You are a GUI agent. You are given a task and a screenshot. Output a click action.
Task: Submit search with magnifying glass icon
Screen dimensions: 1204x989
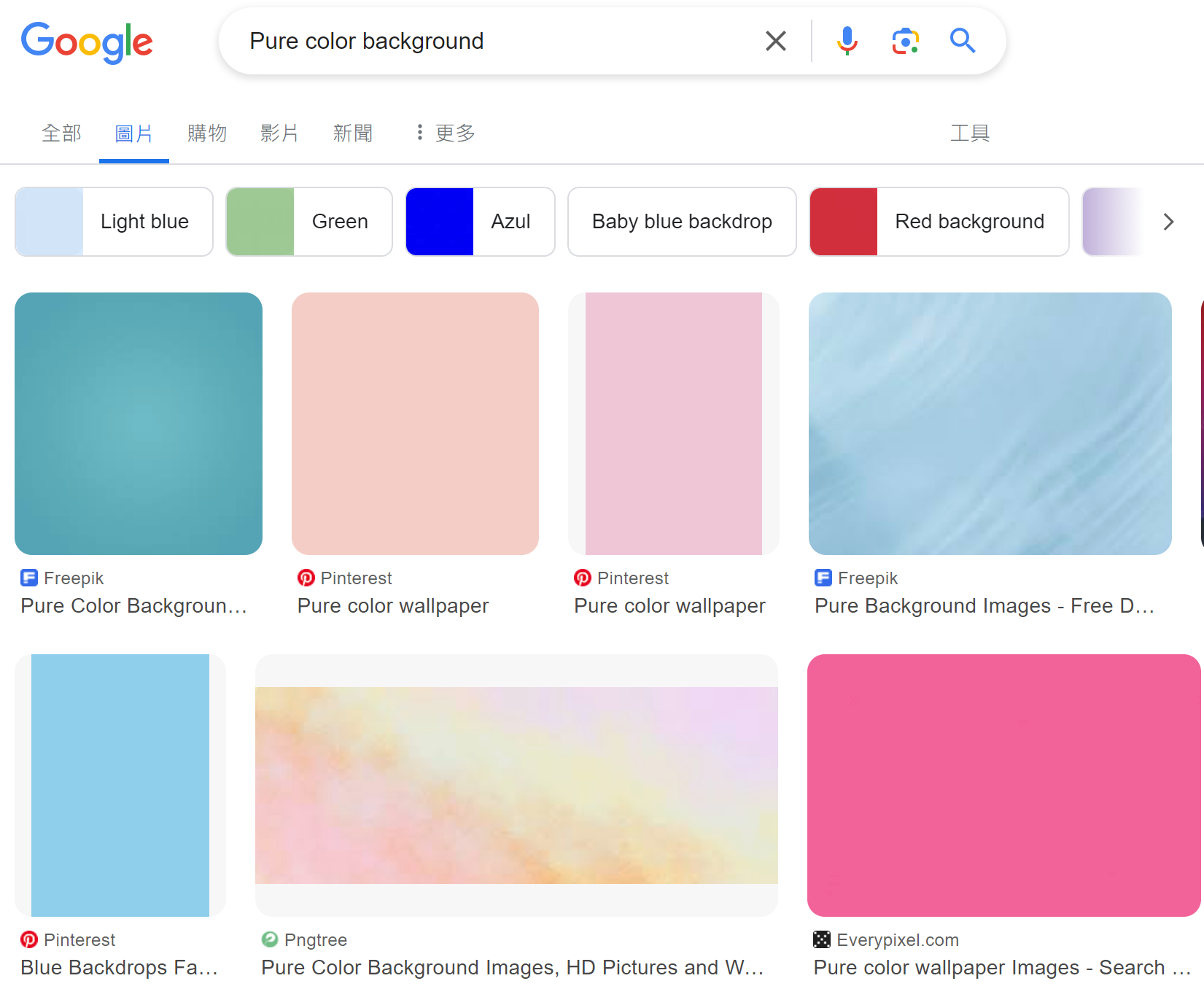tap(962, 41)
